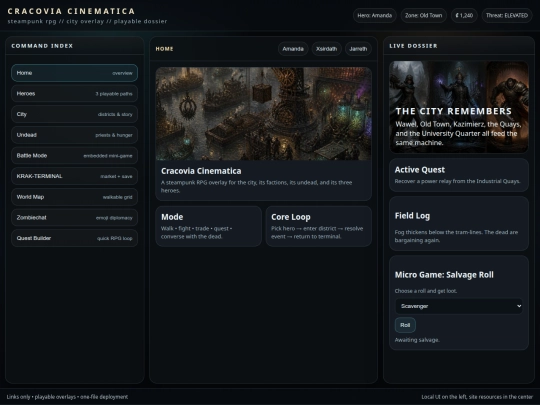Select the Undead priests & hunger entry
This screenshot has width=540, height=405.
pyautogui.click(x=74, y=135)
